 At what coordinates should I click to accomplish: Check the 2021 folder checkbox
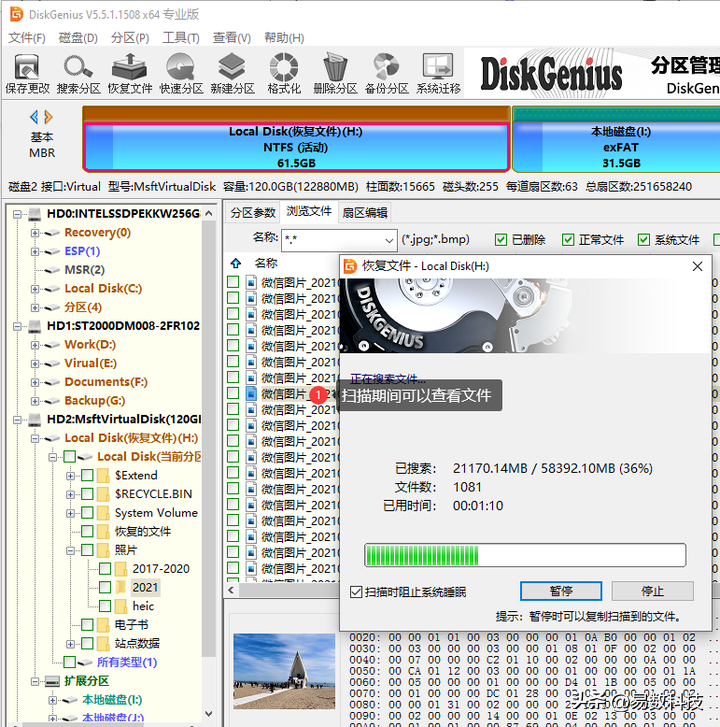[x=105, y=587]
